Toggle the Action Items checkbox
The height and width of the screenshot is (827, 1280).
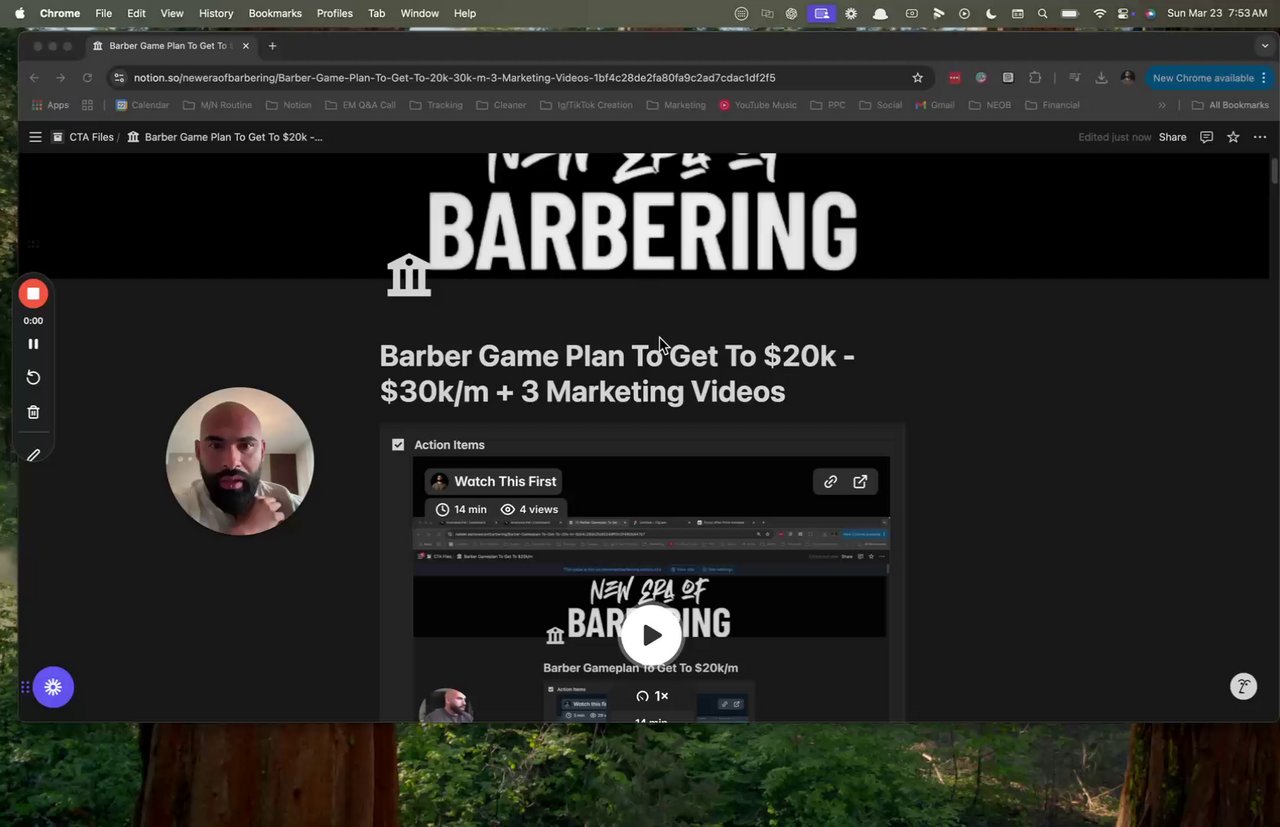398,445
